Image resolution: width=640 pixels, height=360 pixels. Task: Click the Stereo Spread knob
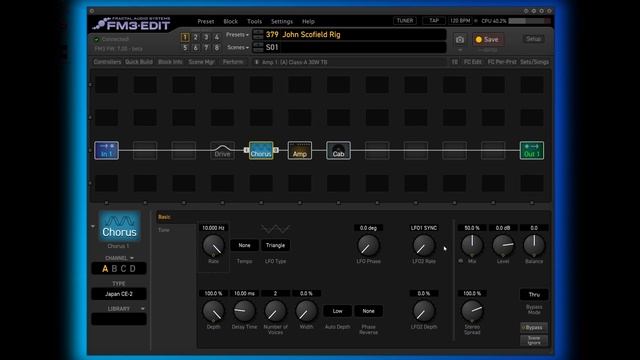472,311
